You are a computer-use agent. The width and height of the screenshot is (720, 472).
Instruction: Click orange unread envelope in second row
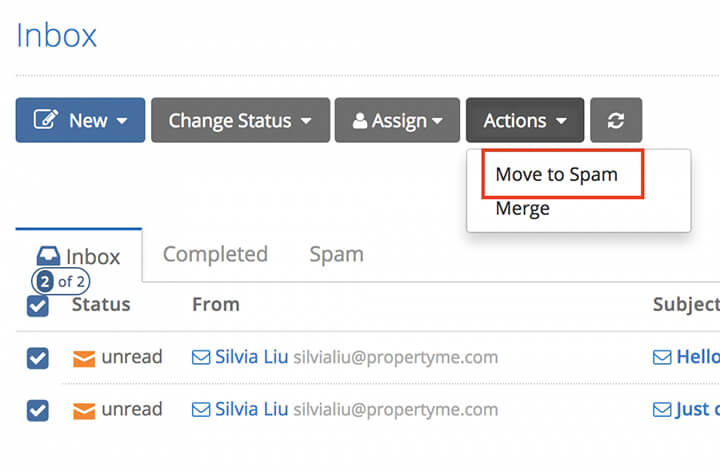point(84,411)
